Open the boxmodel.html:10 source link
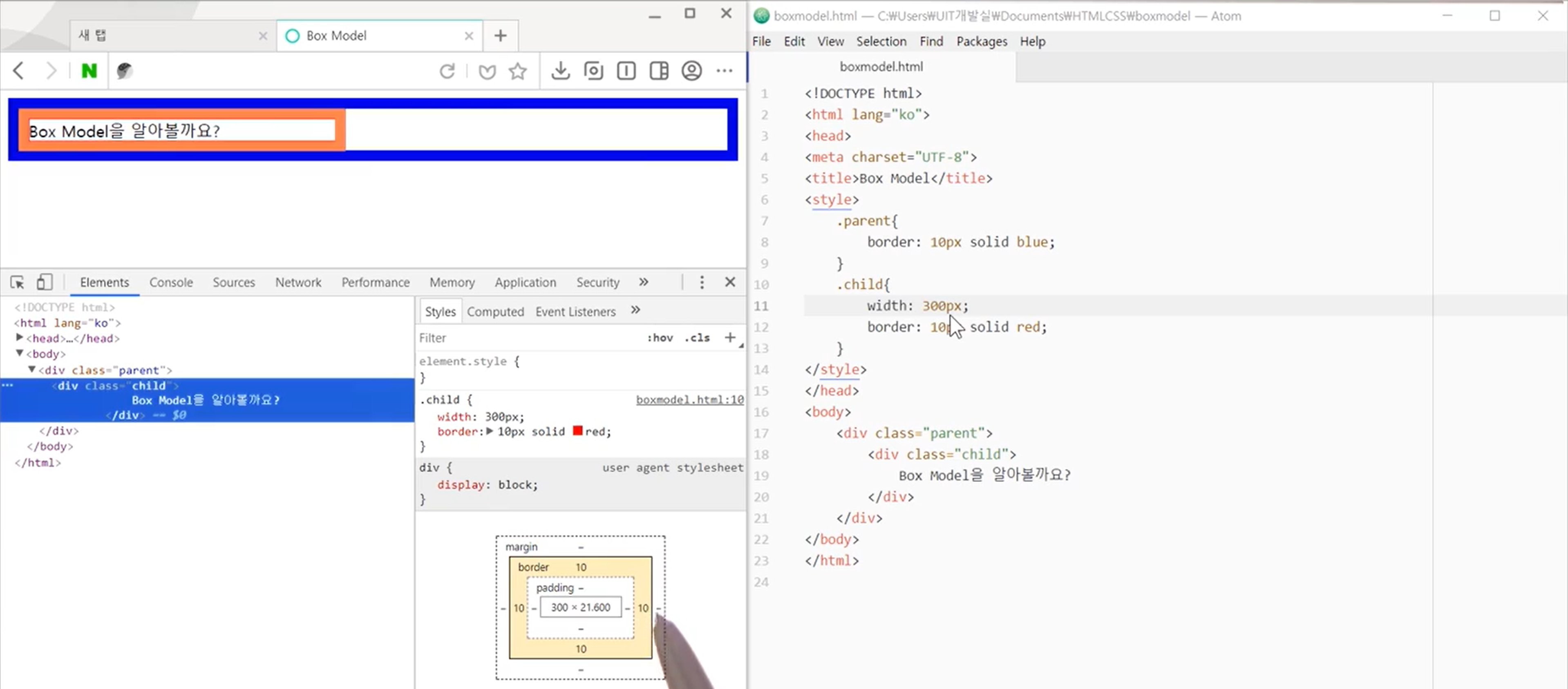Image resolution: width=1568 pixels, height=689 pixels. pyautogui.click(x=689, y=399)
